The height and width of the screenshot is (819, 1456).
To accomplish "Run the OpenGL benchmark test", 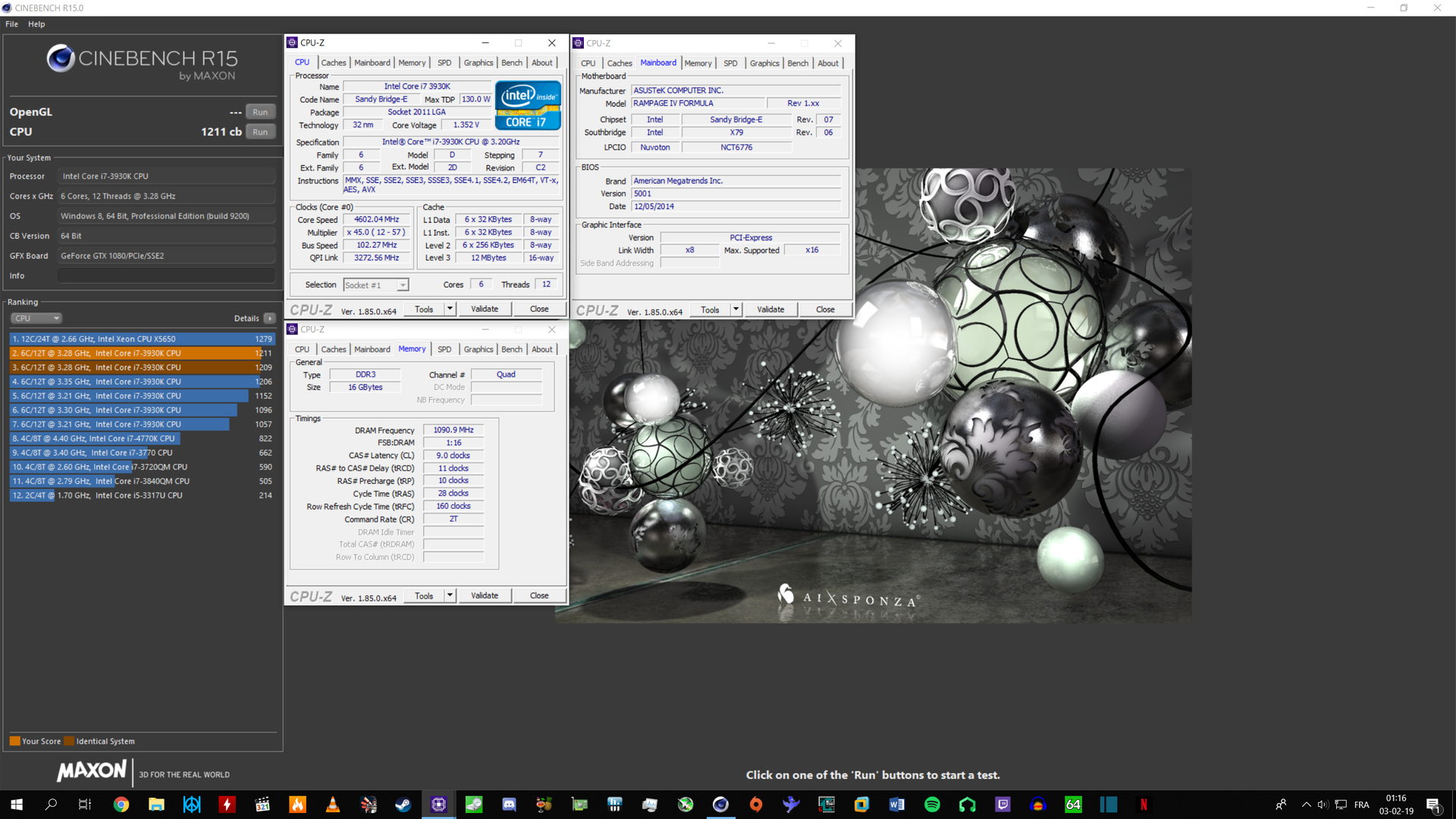I will tap(260, 112).
